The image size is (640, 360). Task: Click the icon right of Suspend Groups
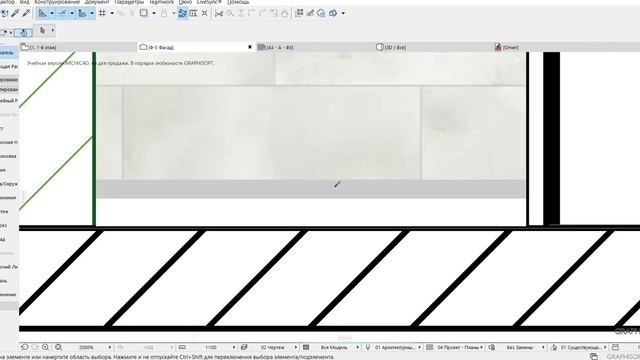(193, 13)
